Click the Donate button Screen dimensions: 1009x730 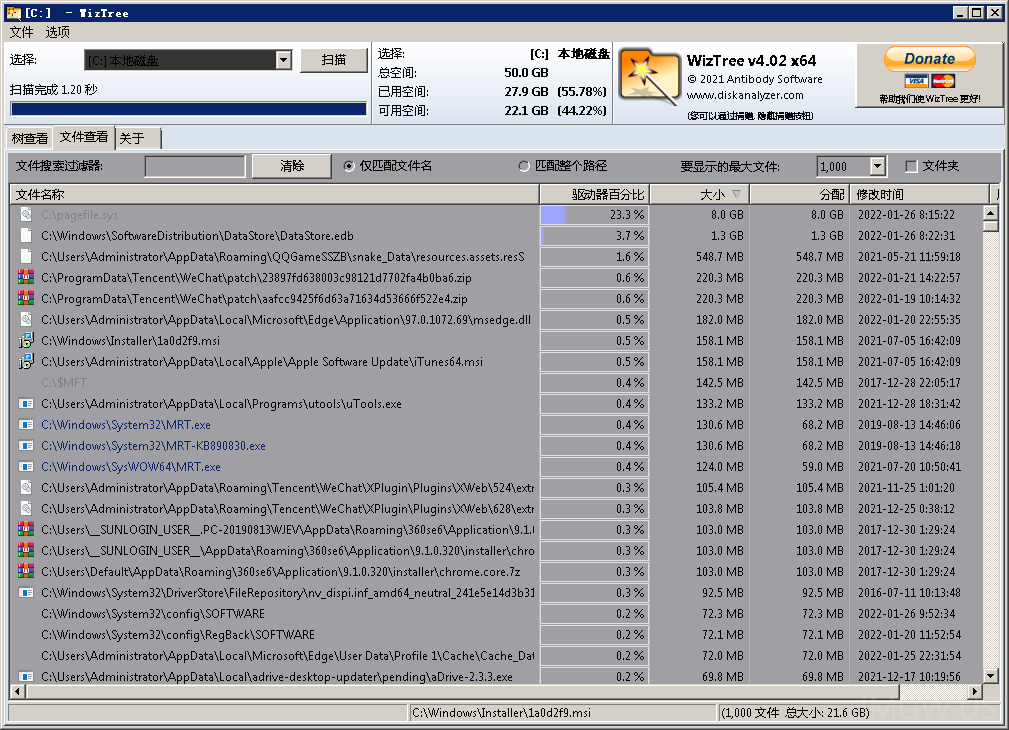tap(929, 59)
